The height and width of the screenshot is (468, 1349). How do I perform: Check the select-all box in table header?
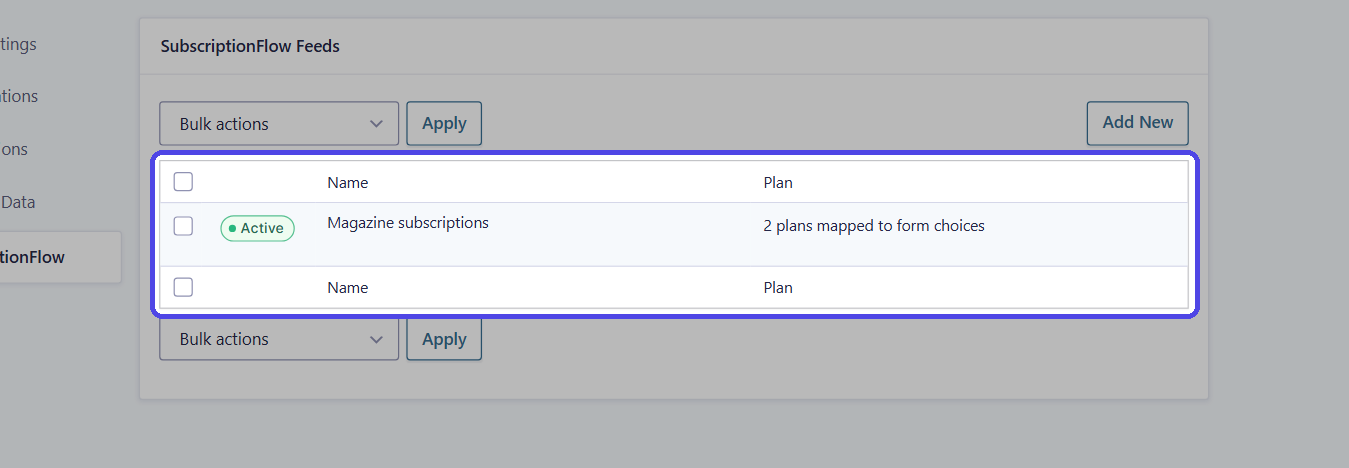click(183, 182)
